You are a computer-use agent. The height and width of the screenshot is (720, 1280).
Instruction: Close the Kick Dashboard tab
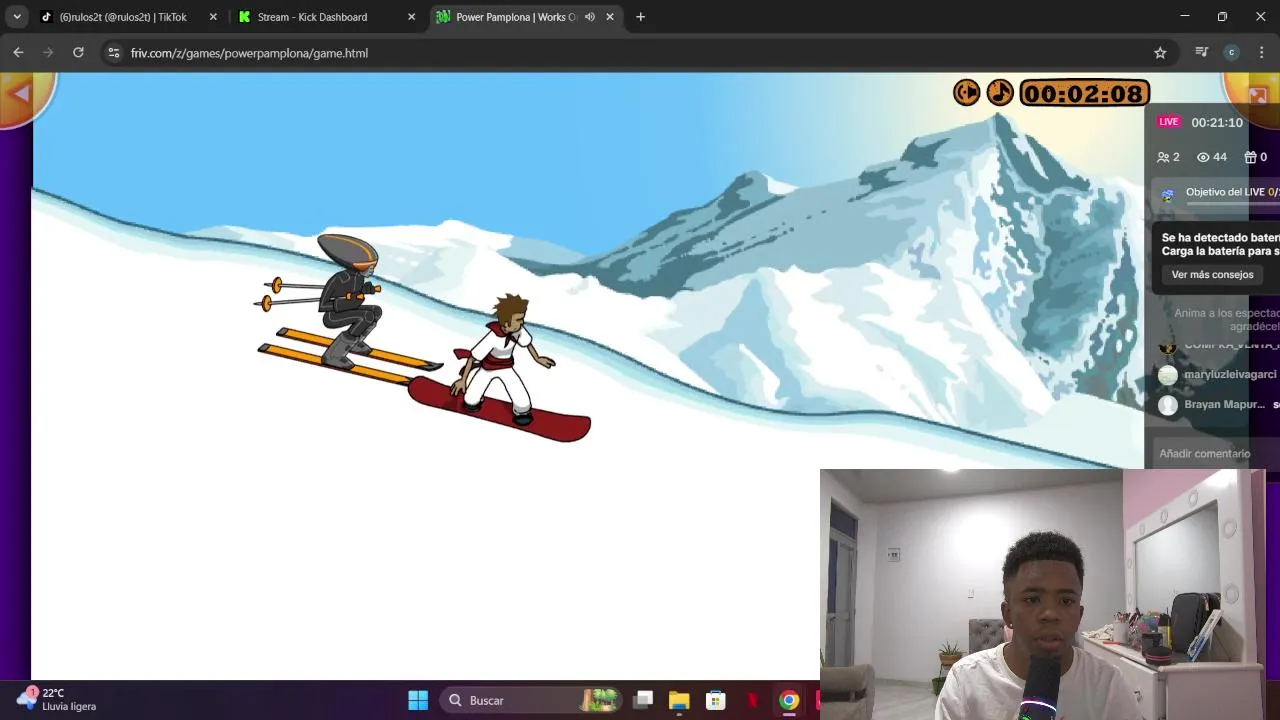411,17
